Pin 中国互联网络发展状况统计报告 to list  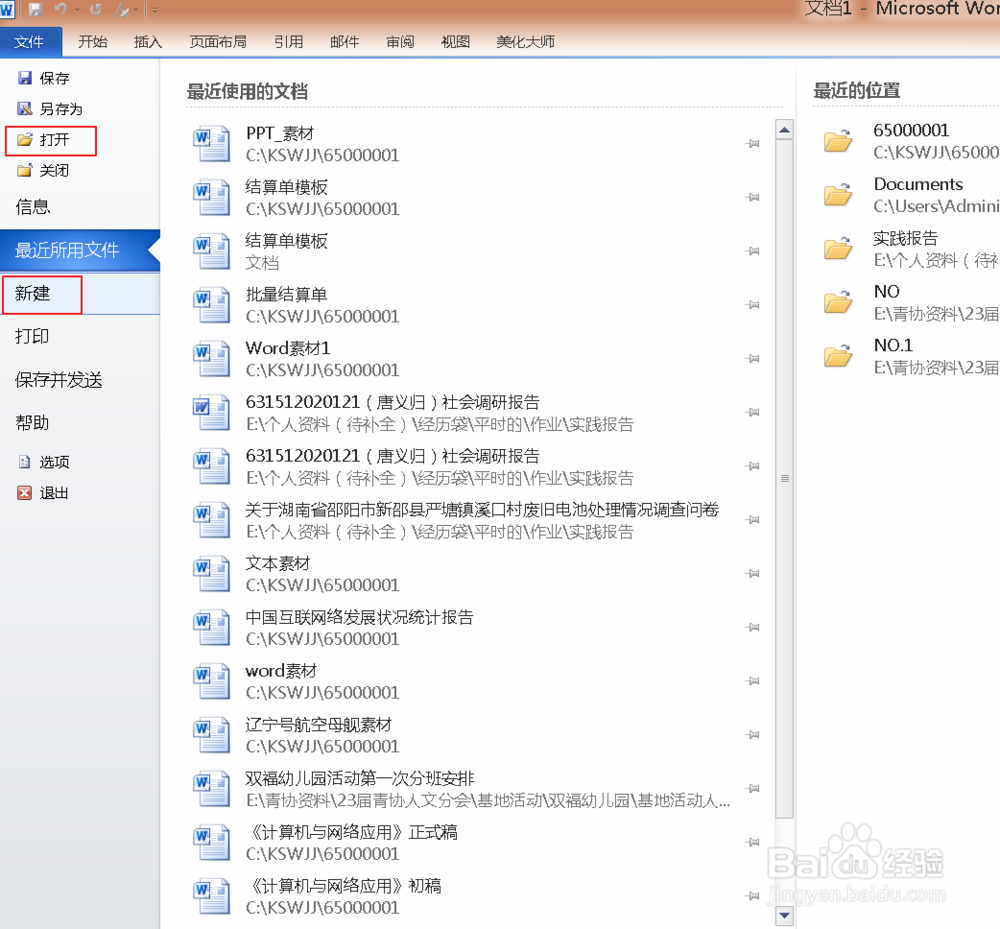click(753, 627)
